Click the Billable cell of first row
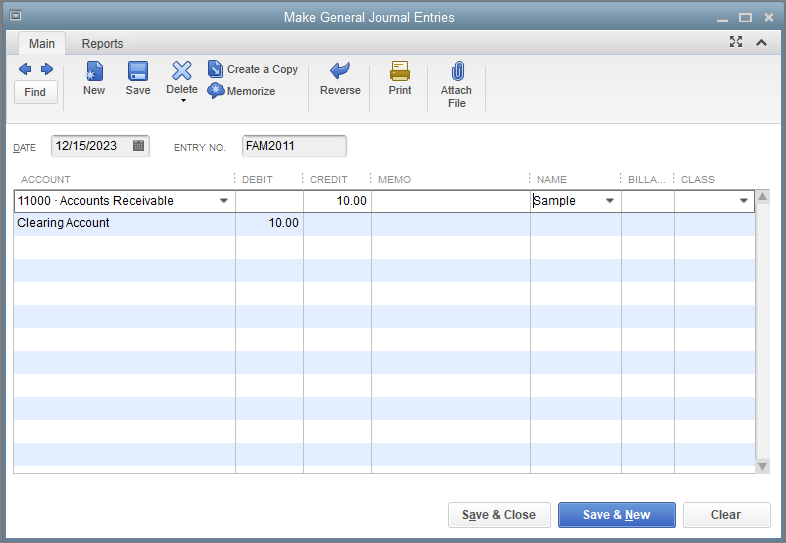 click(648, 201)
